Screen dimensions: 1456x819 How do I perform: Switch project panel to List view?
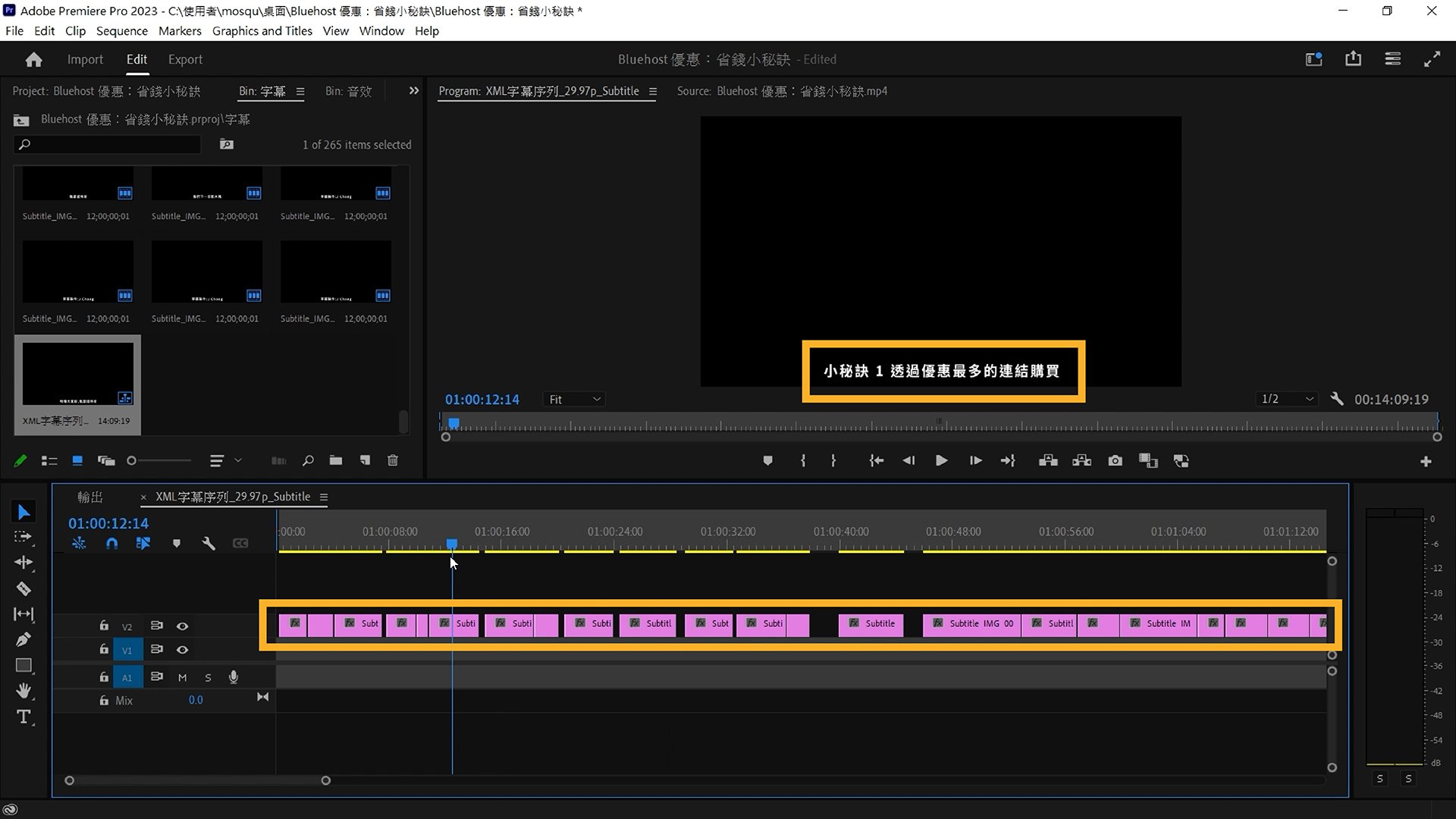pyautogui.click(x=49, y=460)
